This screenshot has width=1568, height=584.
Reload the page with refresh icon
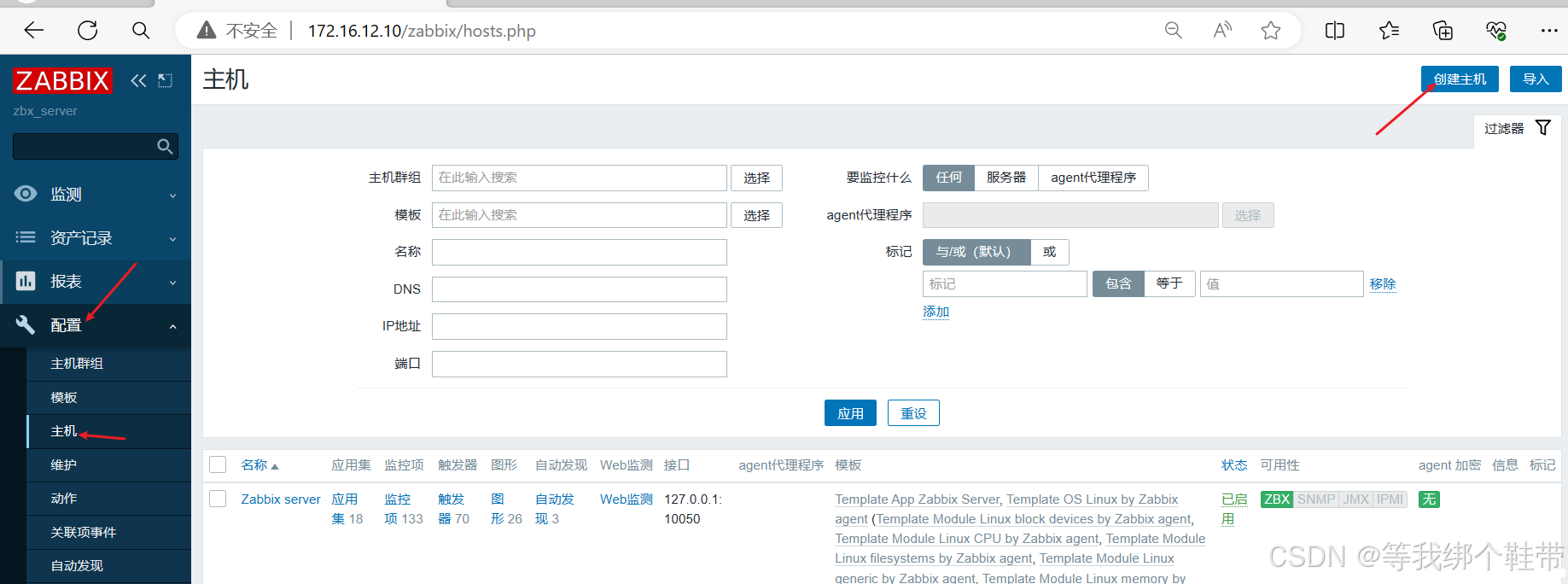(x=88, y=31)
